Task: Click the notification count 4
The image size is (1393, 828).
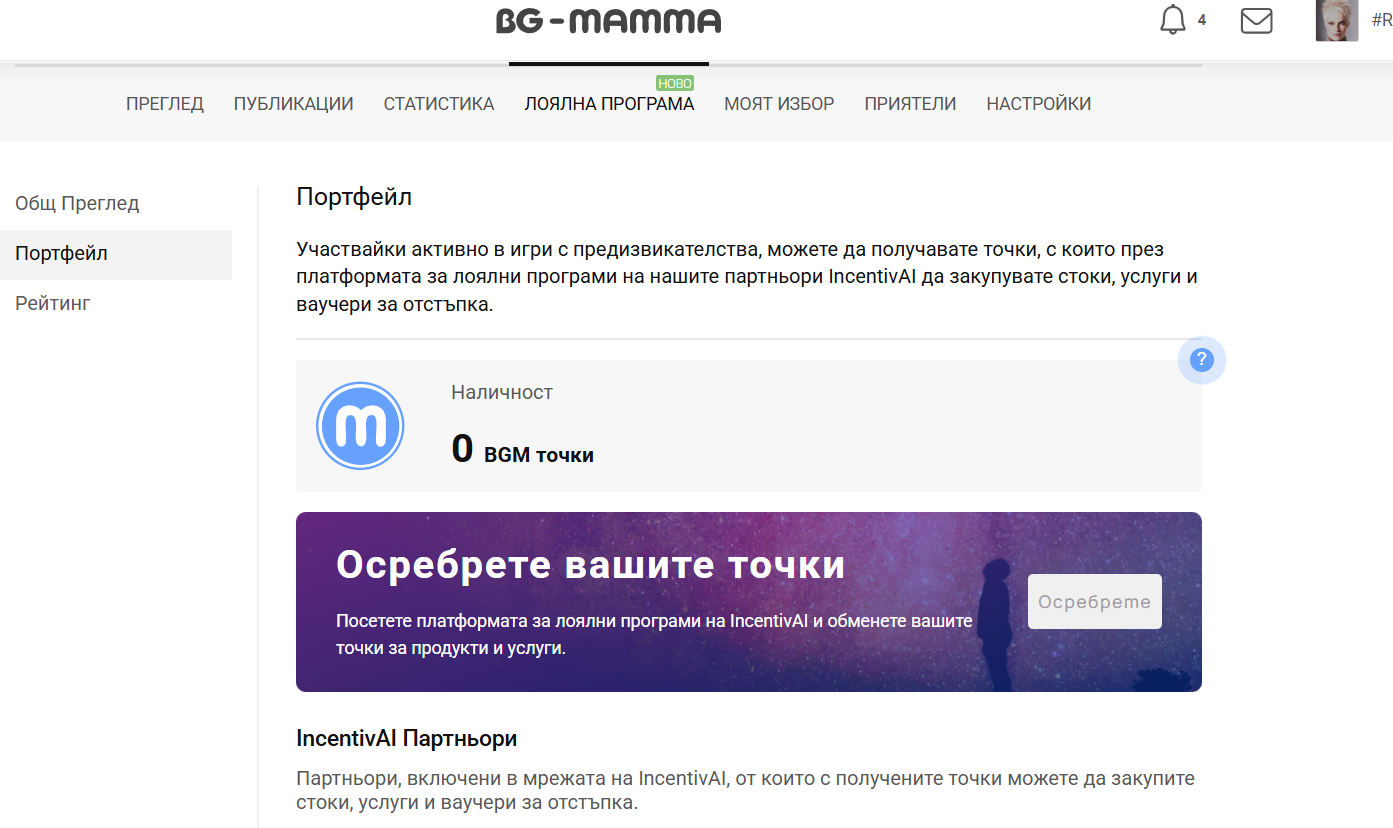Action: pos(1202,20)
